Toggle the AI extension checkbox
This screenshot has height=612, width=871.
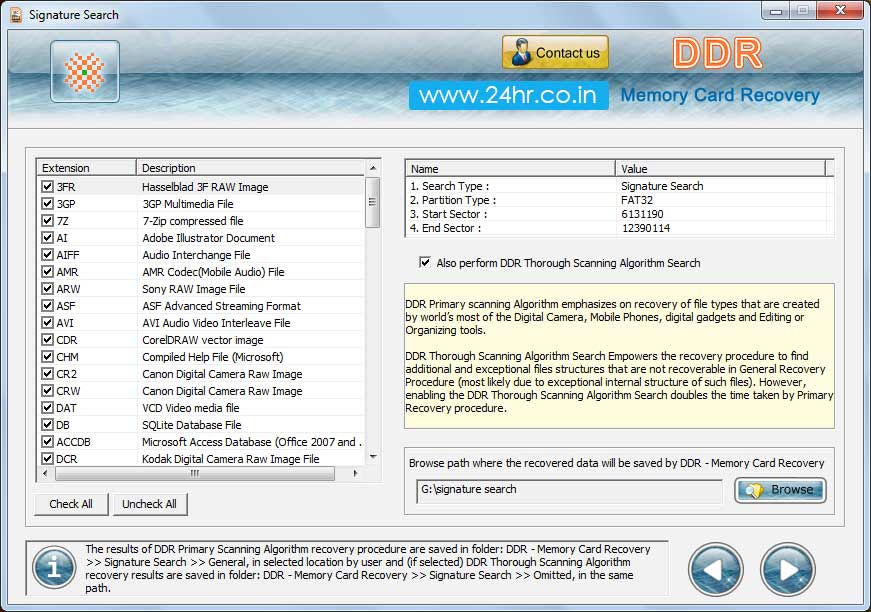click(x=47, y=238)
